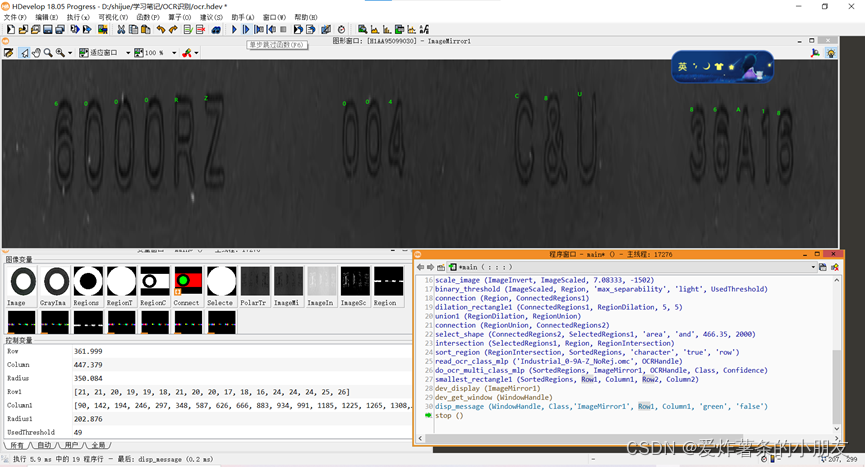Click the Undo arrow icon
Screen dimensions: 865x467
161,29
